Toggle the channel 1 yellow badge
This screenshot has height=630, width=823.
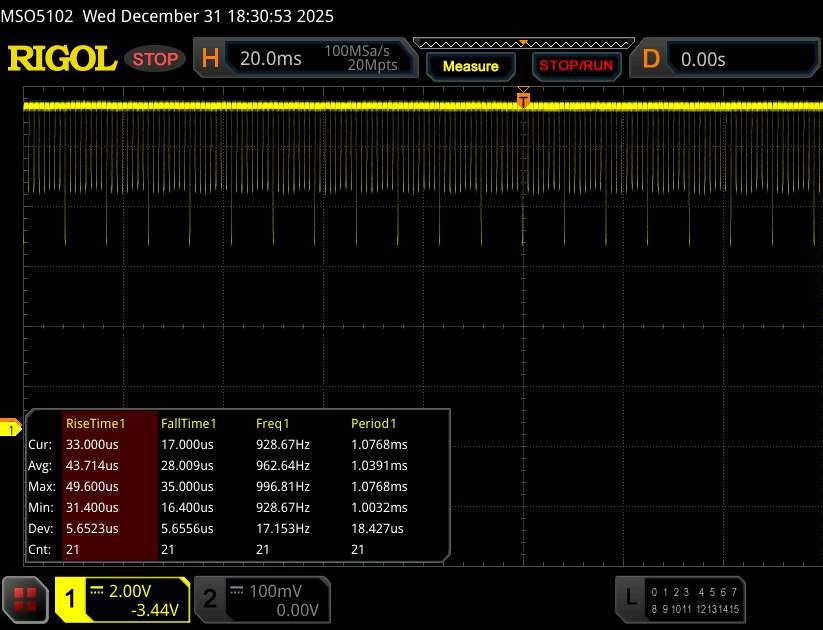[x=72, y=598]
